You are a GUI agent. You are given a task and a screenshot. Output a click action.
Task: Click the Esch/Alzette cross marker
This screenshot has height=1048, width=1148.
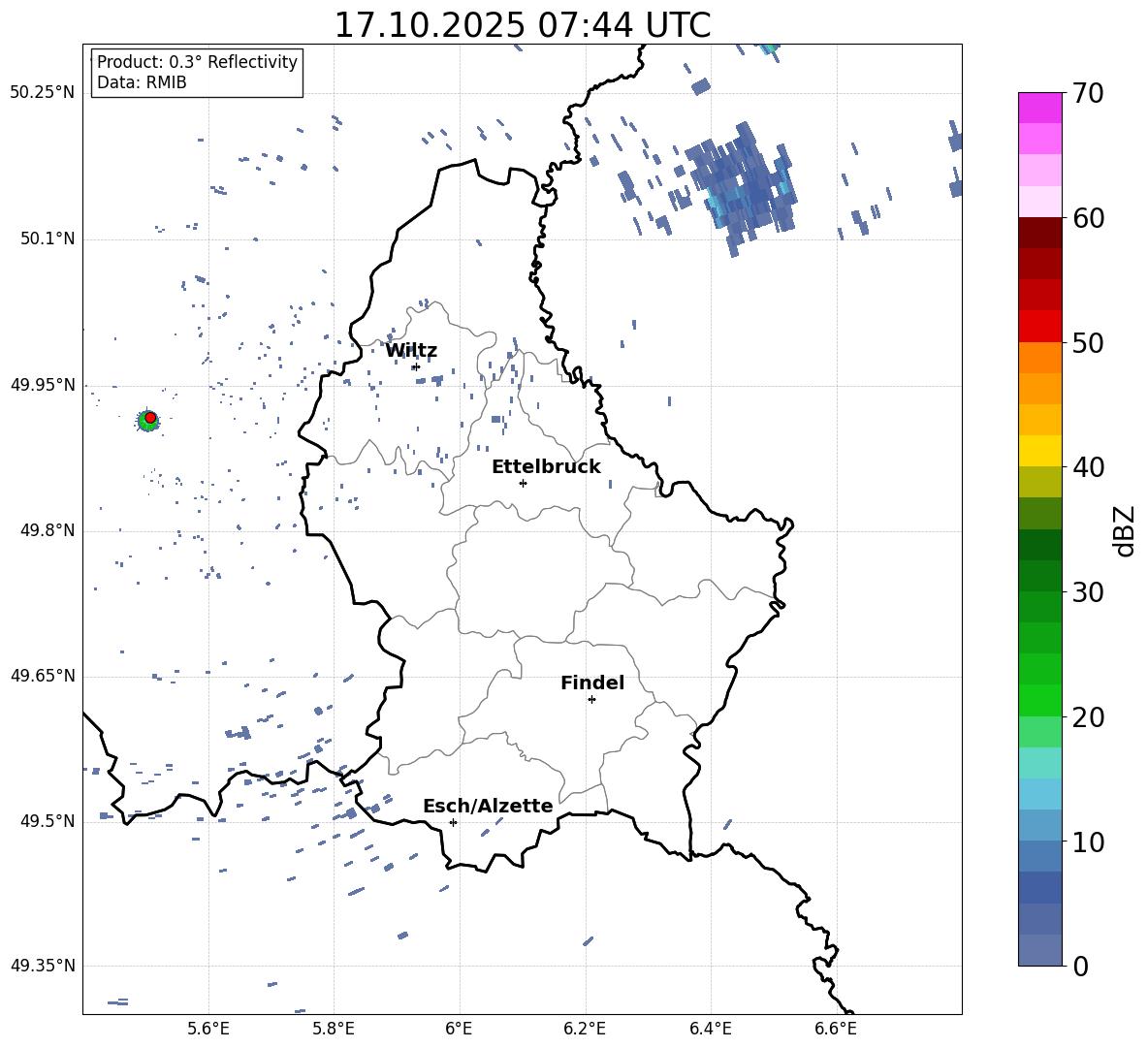pos(453,822)
